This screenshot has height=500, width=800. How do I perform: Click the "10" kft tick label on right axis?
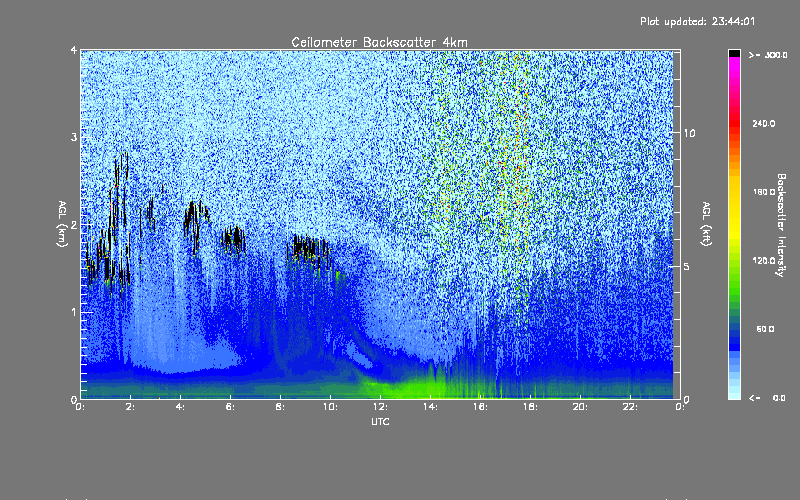pyautogui.click(x=689, y=133)
